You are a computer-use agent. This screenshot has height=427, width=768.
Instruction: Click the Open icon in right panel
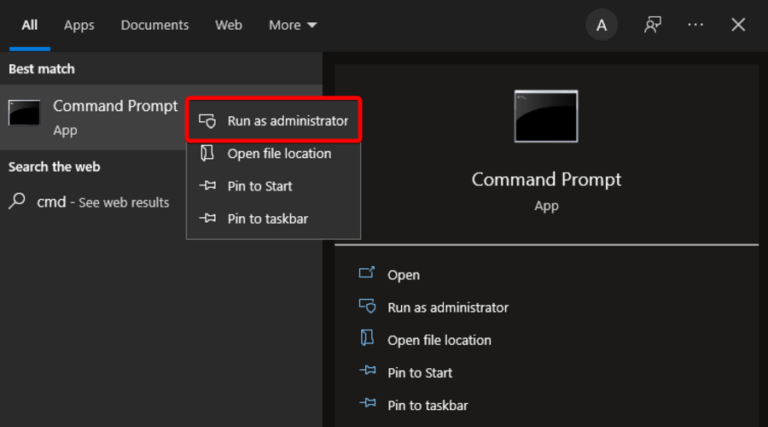coord(367,274)
